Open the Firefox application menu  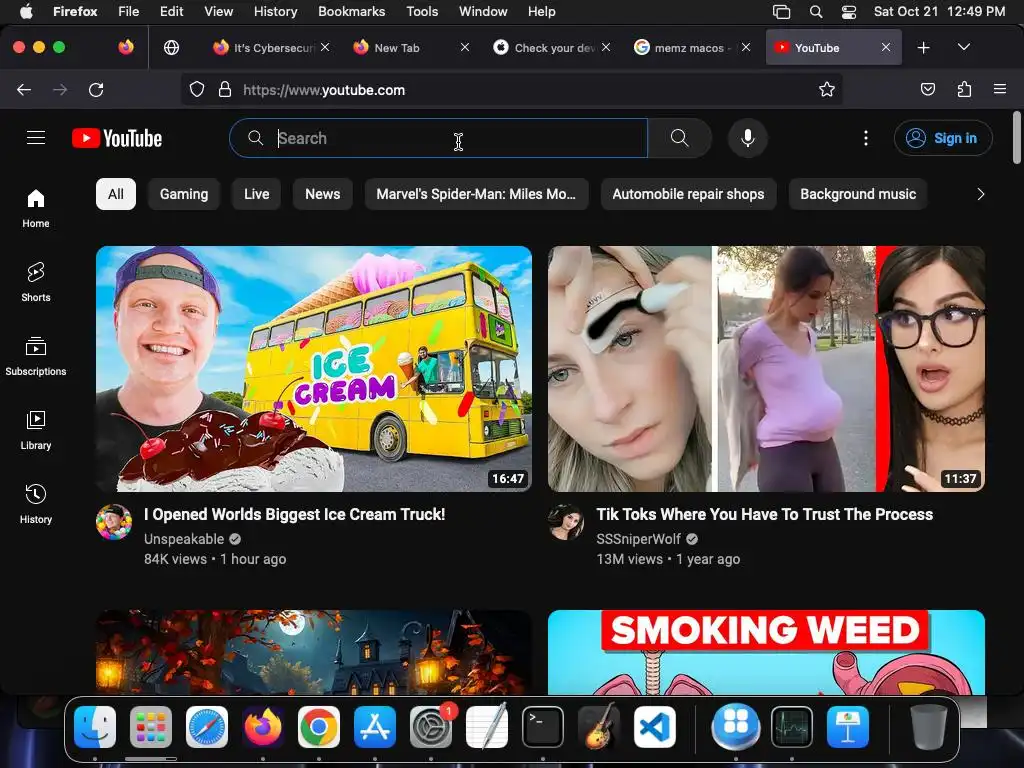tap(999, 89)
